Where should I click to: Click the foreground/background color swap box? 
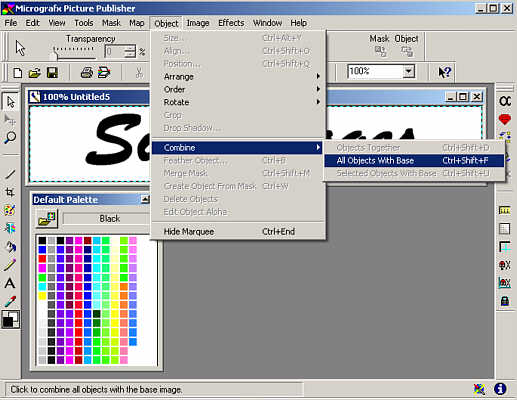pos(11,319)
